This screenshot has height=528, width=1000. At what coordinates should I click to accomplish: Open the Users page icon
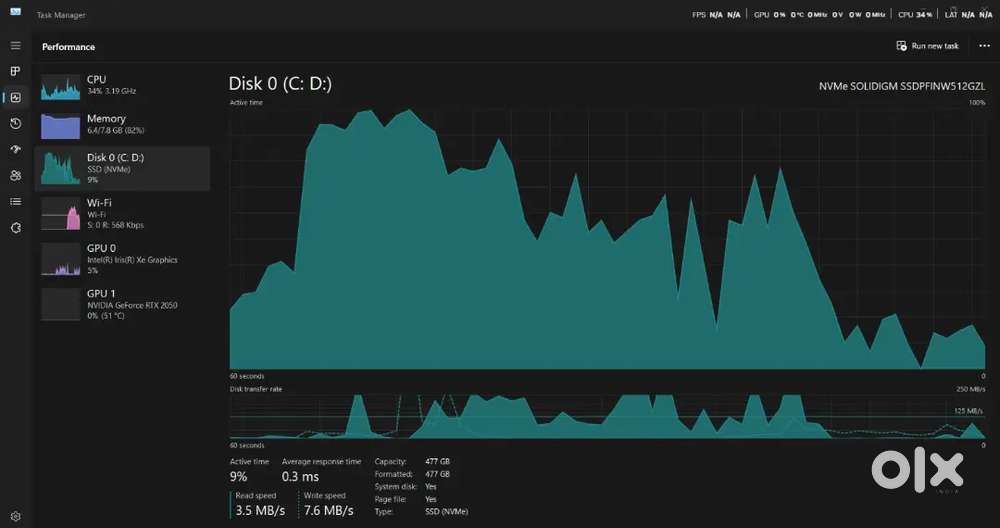(x=15, y=176)
